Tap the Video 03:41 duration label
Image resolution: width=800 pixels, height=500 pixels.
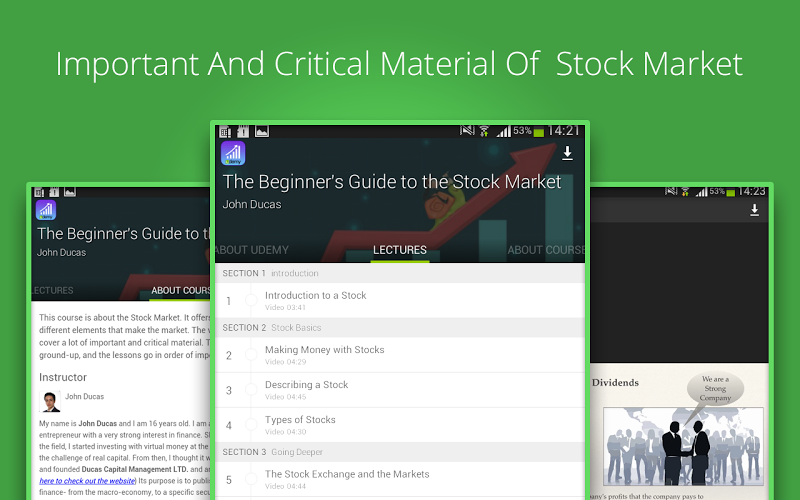tap(285, 308)
